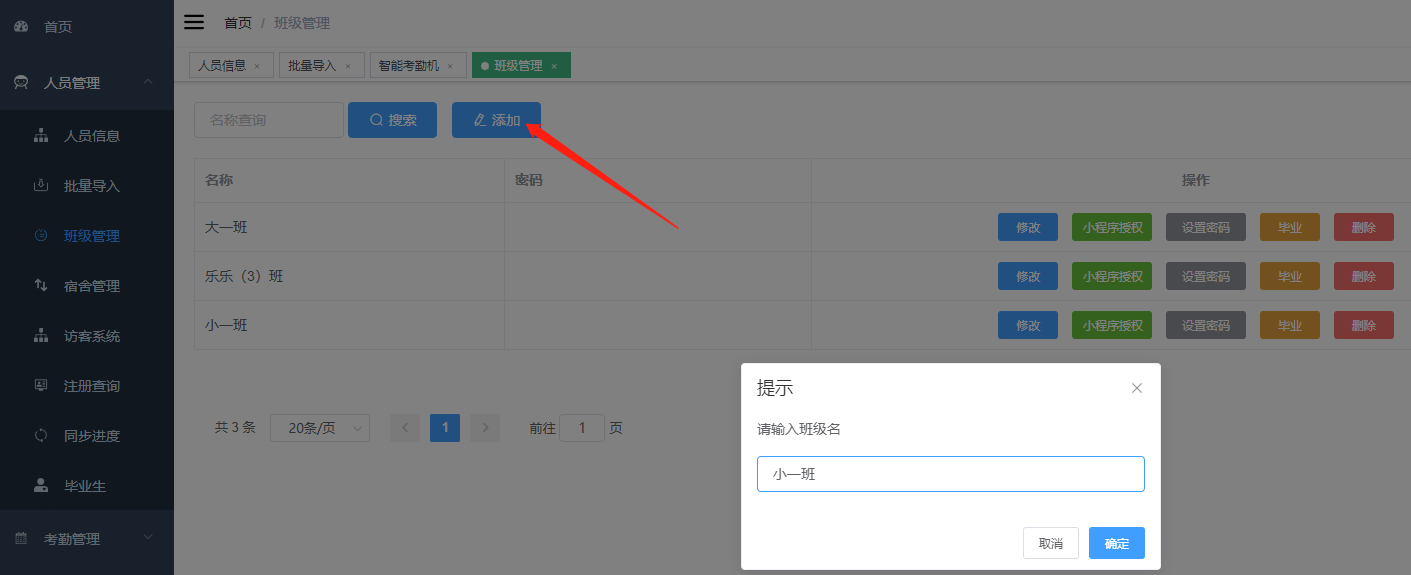The height and width of the screenshot is (575, 1411).
Task: Close the 人员信息 tab
Action: coord(257,66)
